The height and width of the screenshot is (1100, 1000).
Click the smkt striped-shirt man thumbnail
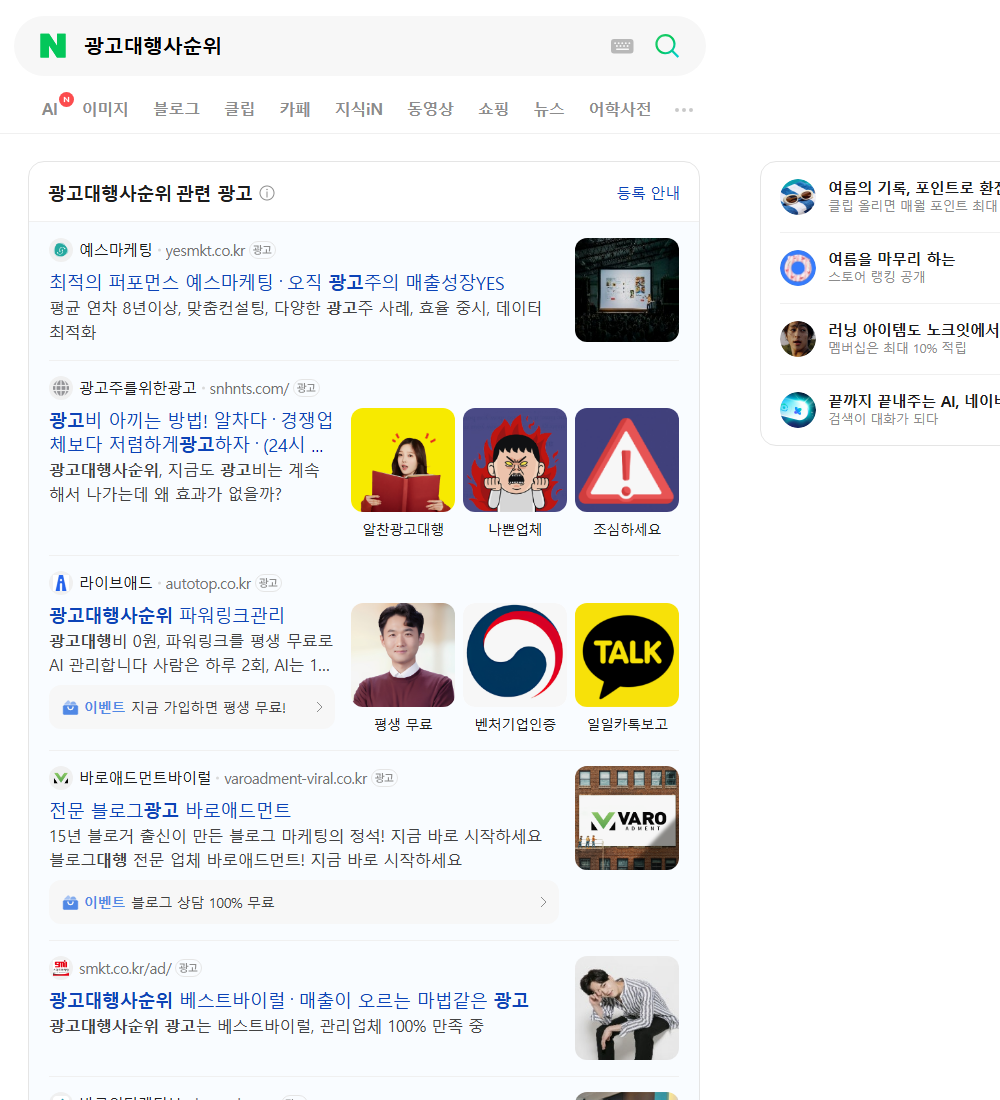(627, 1008)
